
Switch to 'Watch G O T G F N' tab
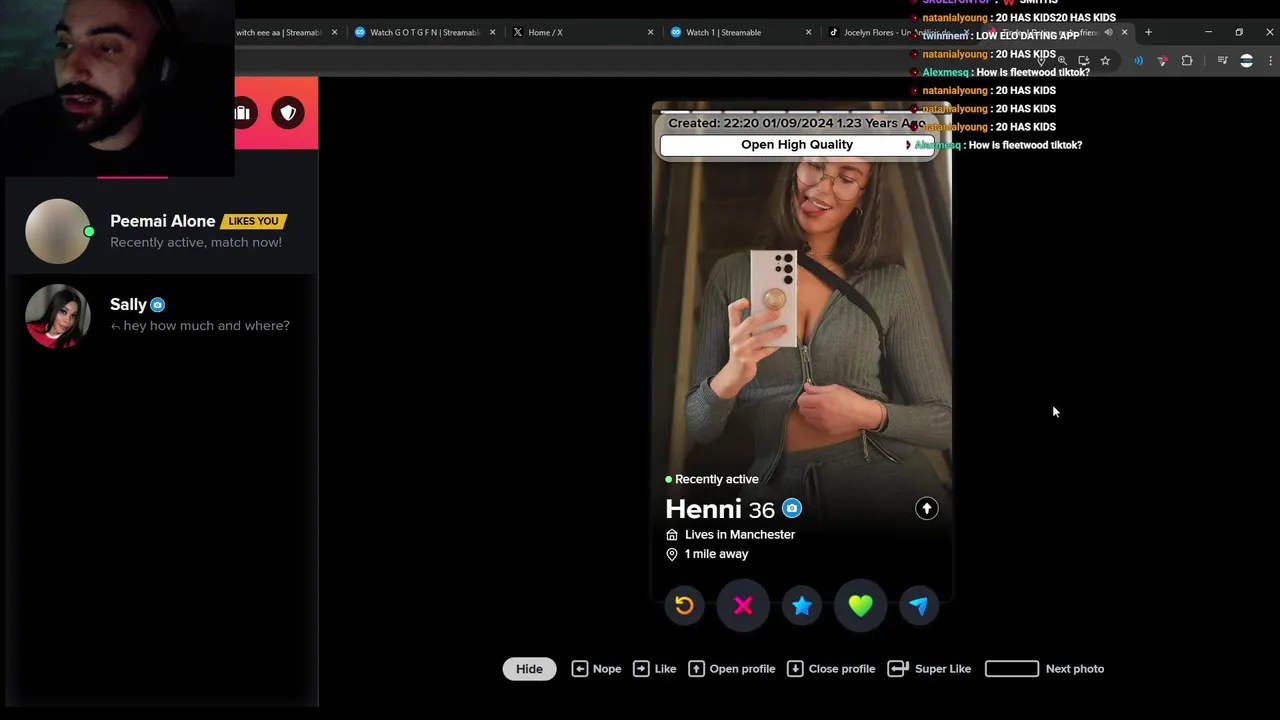coord(425,32)
